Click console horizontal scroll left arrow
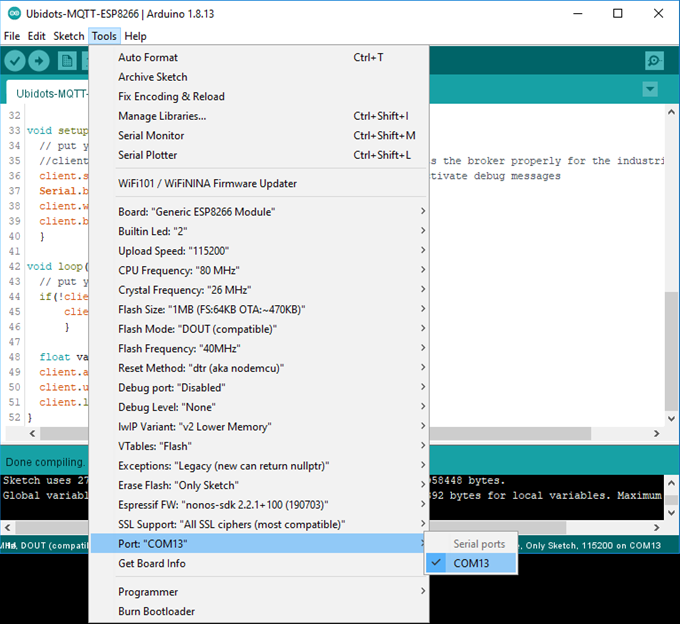680x624 pixels. click(7, 527)
